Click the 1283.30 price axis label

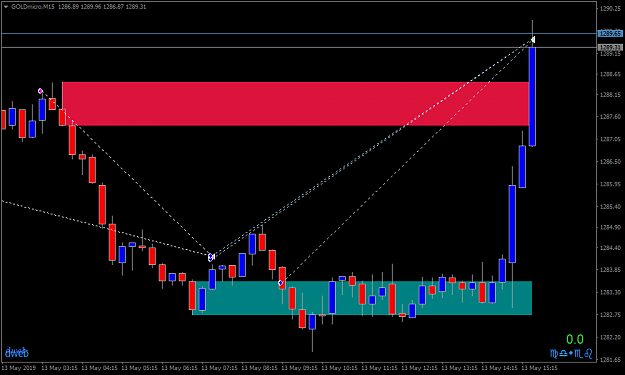pos(610,292)
